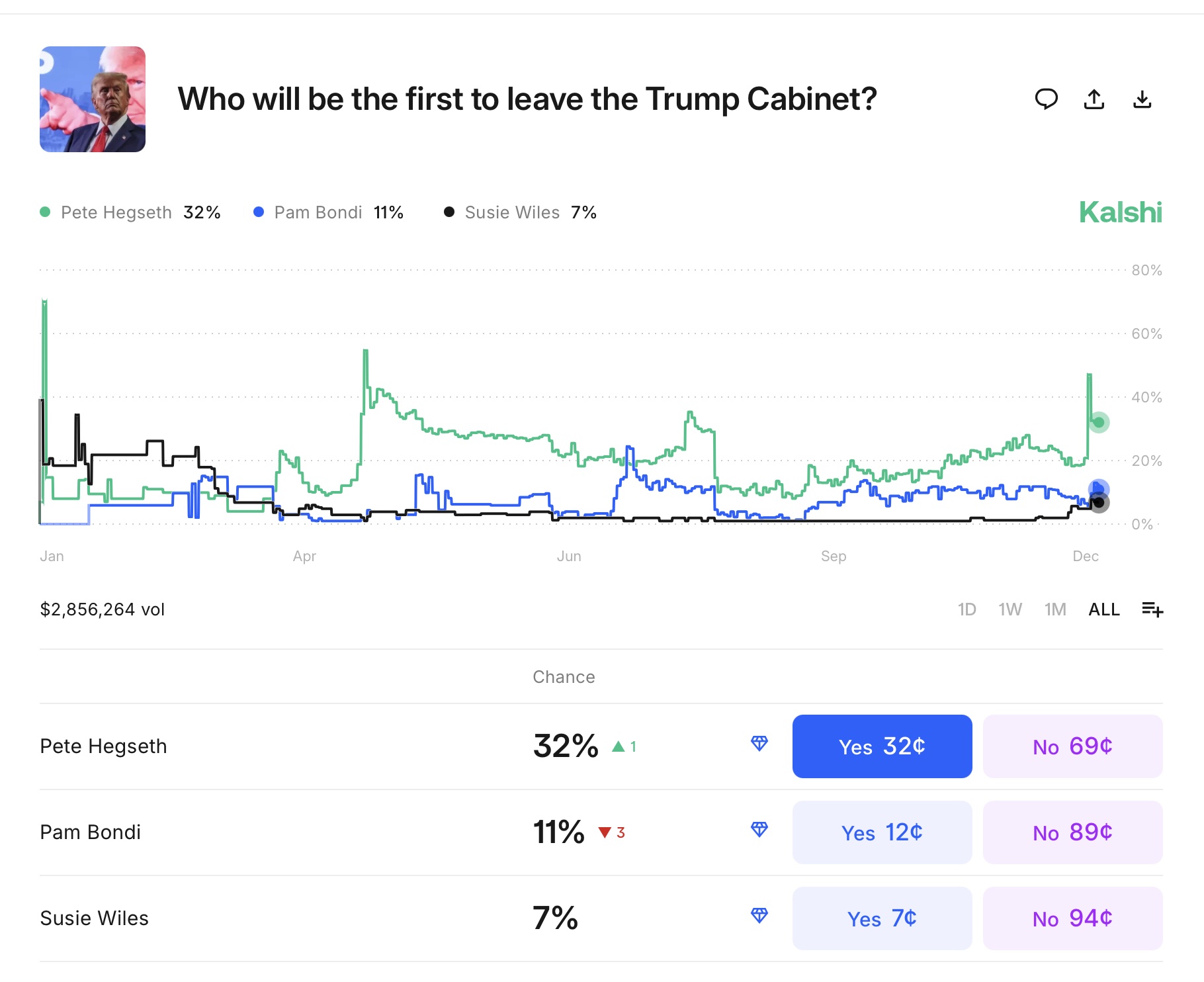The width and height of the screenshot is (1204, 982).
Task: Click the diamond icon in Pam Bondi row
Action: coord(759,830)
